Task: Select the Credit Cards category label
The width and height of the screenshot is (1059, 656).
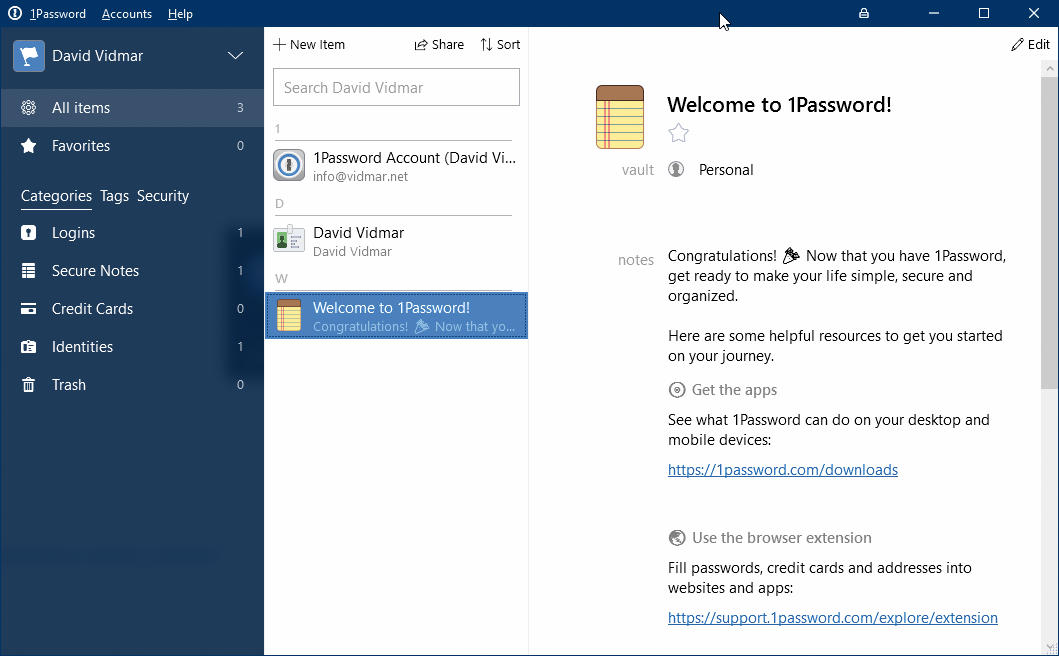Action: click(93, 309)
